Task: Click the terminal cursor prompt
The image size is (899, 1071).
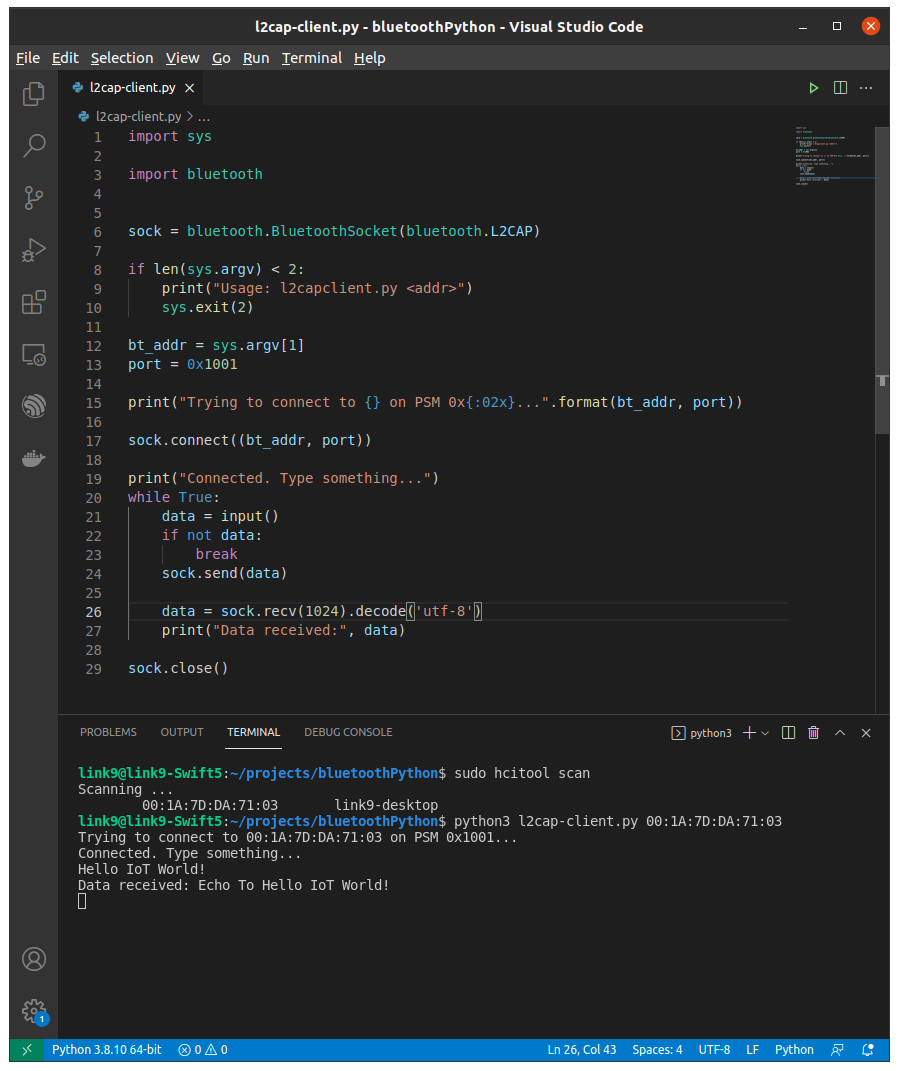Action: pyautogui.click(x=82, y=902)
